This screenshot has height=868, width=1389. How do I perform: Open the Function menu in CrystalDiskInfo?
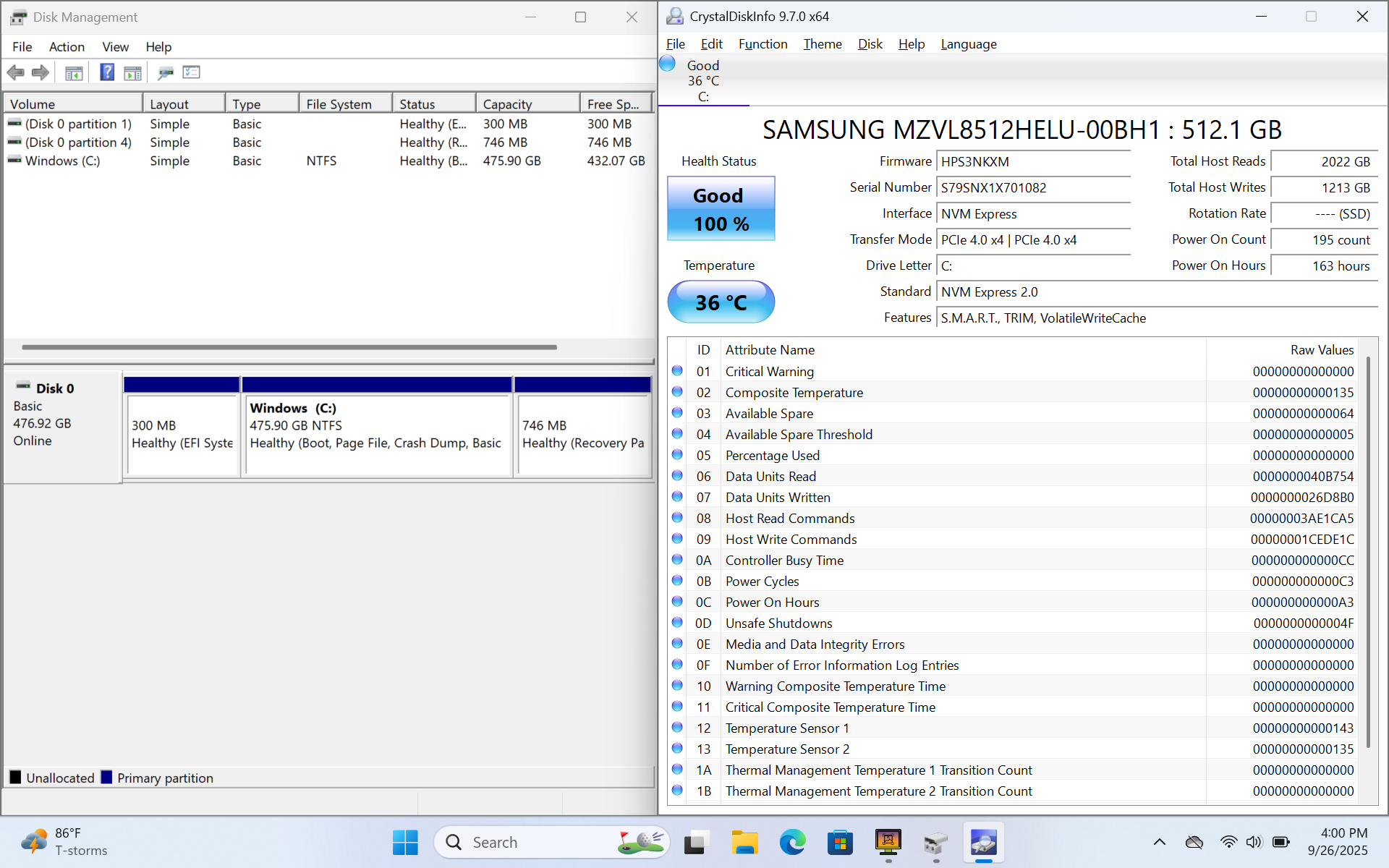pos(763,44)
